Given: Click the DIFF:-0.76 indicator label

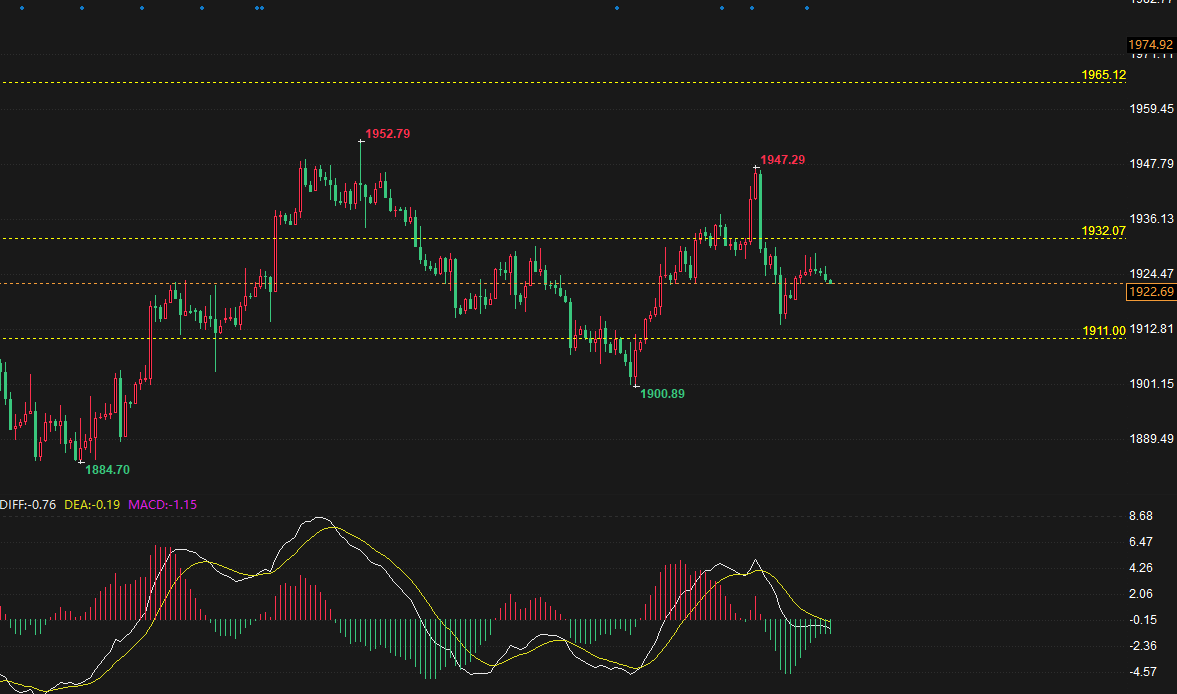Looking at the screenshot, I should (28, 505).
